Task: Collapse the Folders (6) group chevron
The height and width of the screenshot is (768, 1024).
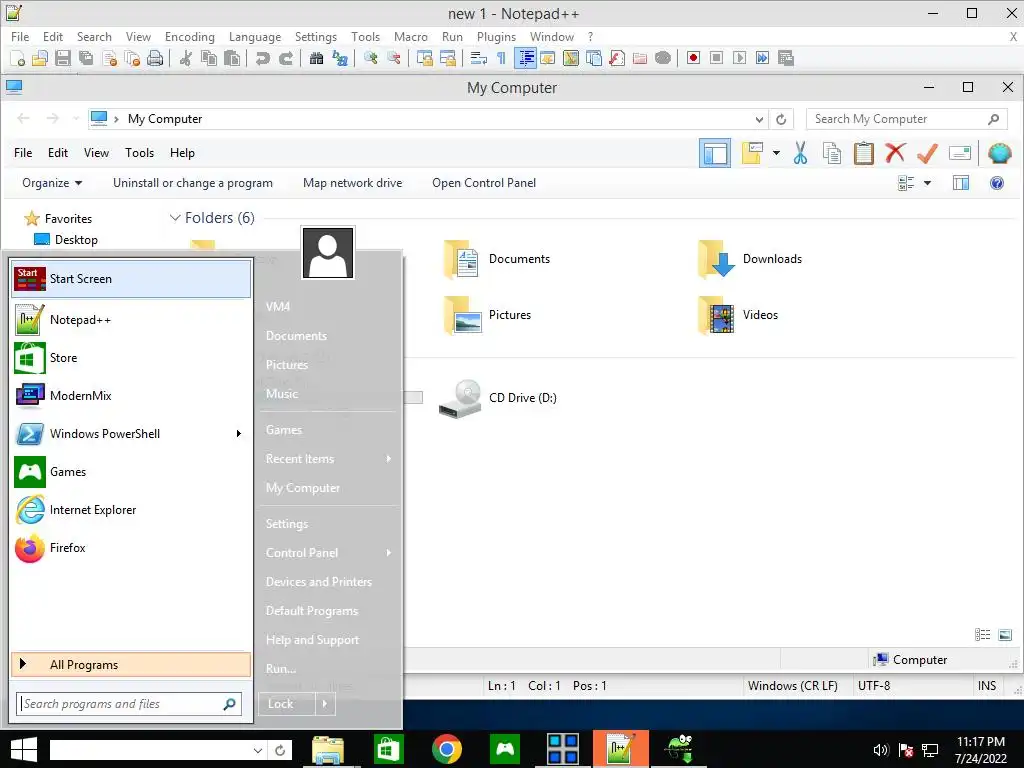Action: tap(175, 218)
